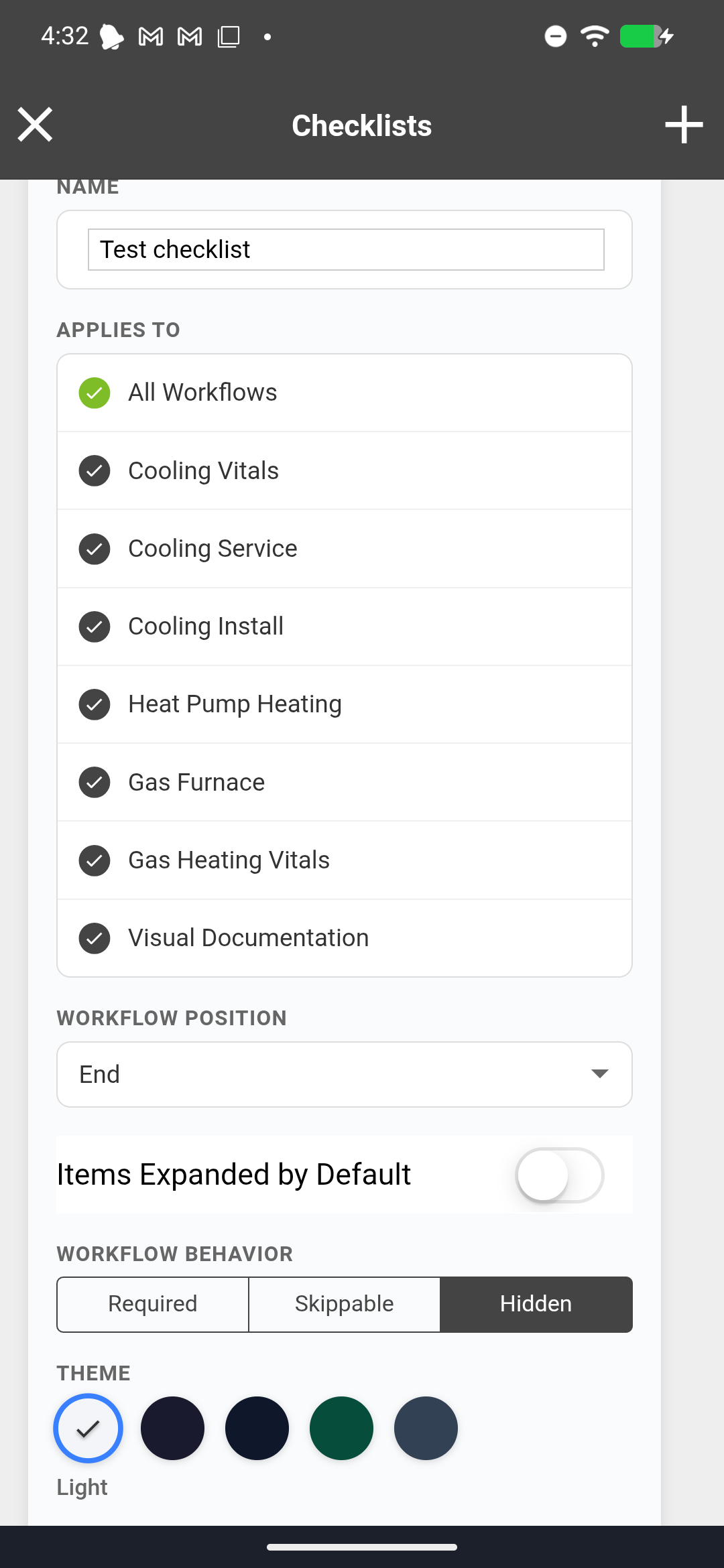Select the Light theme swatch
The image size is (724, 1568).
coord(88,1428)
